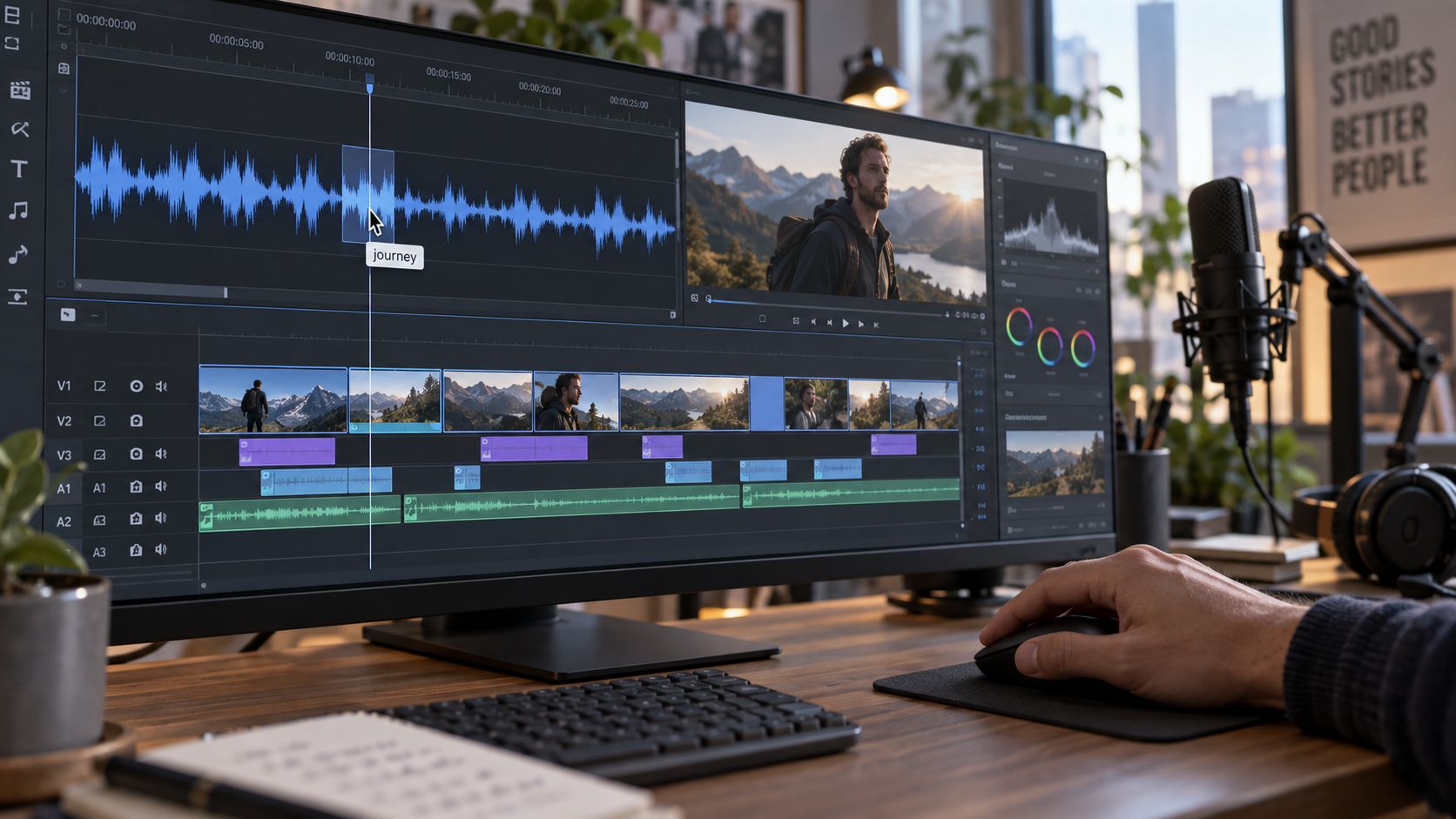Click the A2 track picture icon

[x=100, y=520]
